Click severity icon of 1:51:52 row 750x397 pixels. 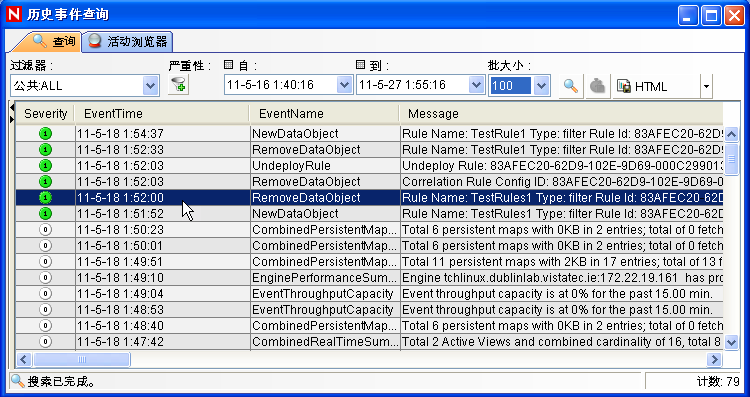pyautogui.click(x=45, y=214)
